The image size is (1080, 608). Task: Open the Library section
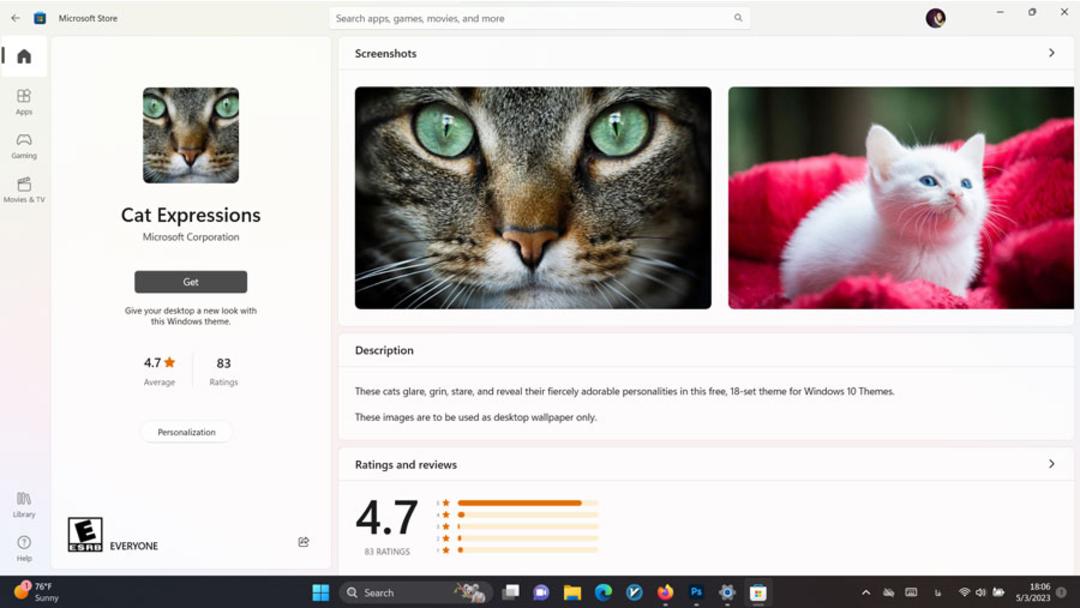pos(24,504)
